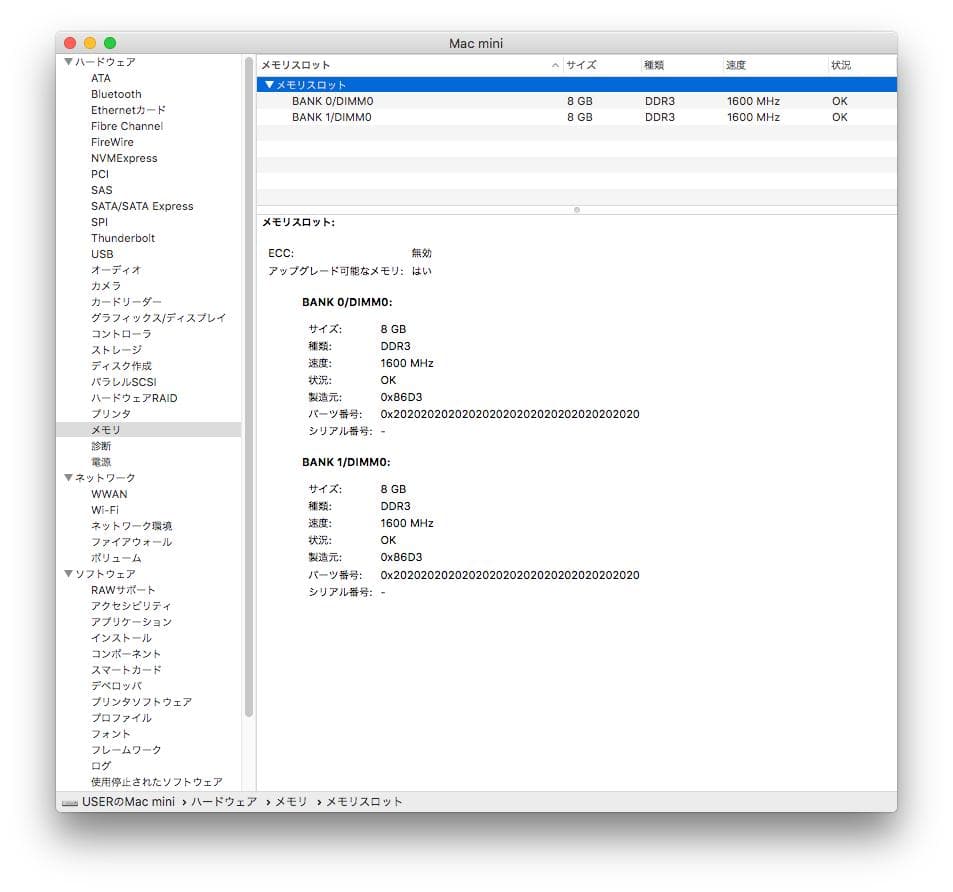Select 診断 in the sidebar
Viewport: 953px width, 892px height.
point(101,446)
